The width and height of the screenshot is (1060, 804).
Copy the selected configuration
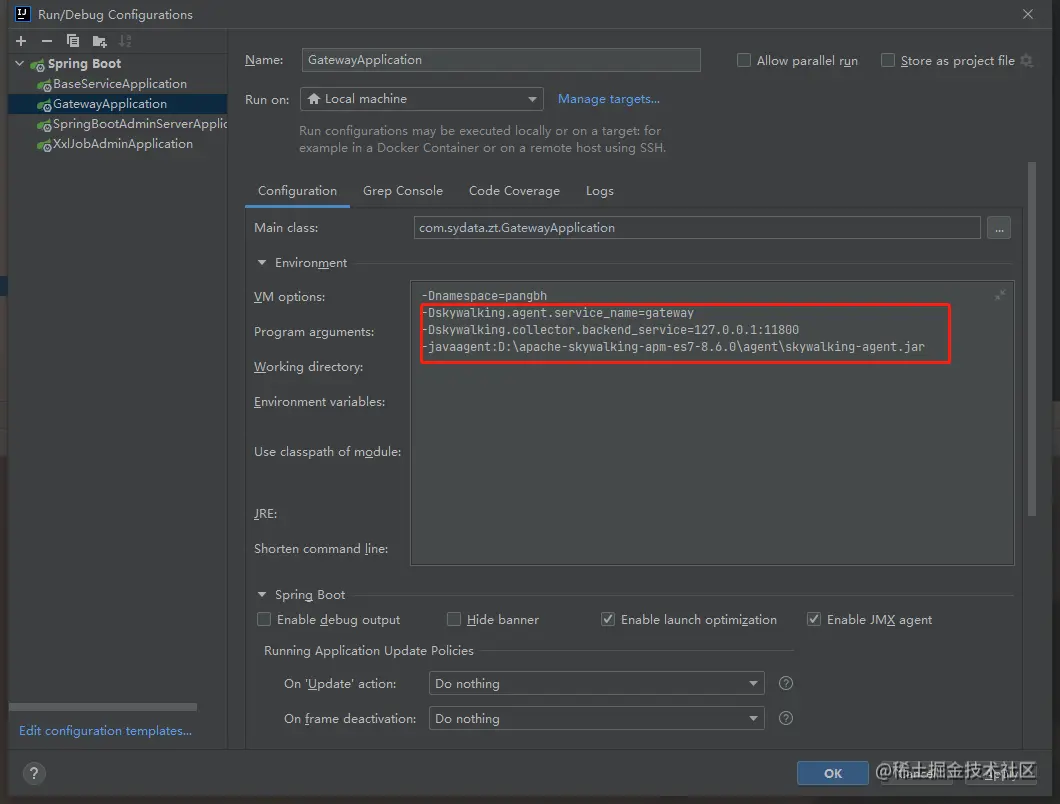[73, 41]
